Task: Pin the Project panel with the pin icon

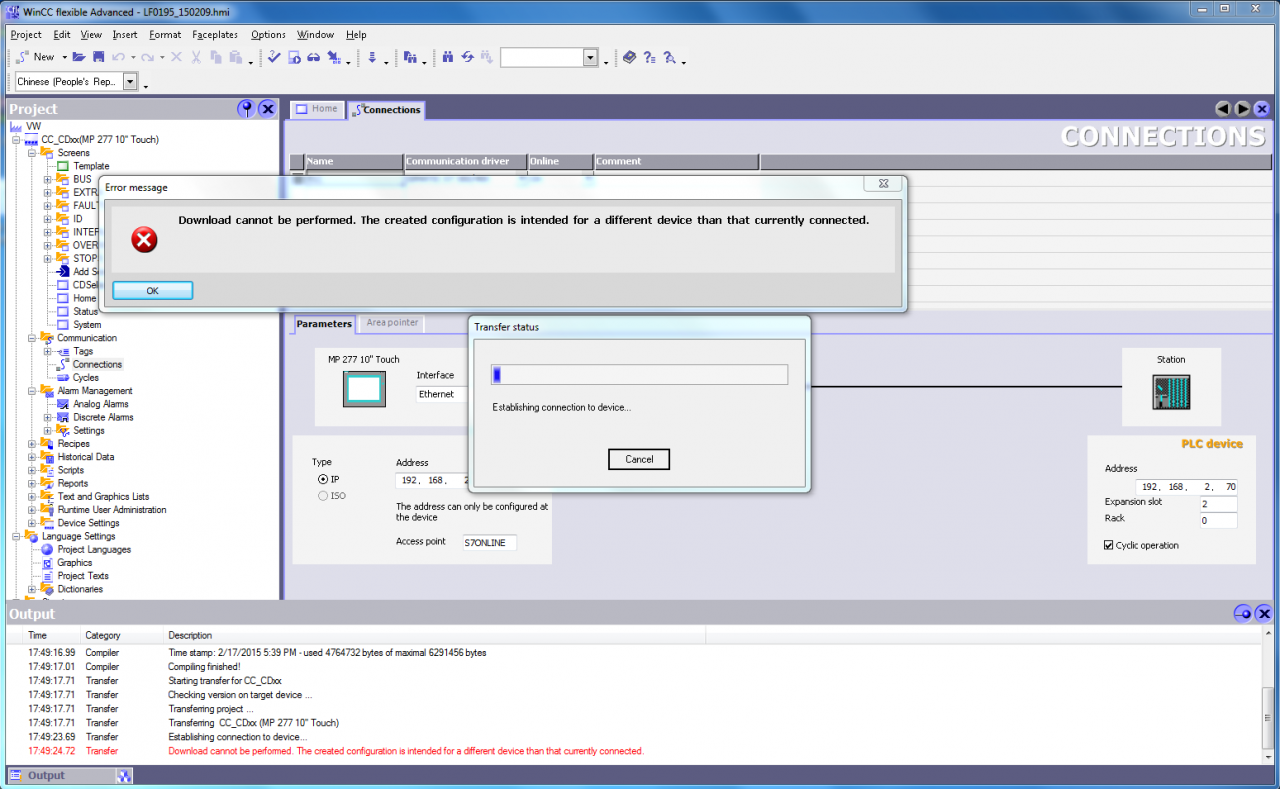Action: tap(246, 109)
